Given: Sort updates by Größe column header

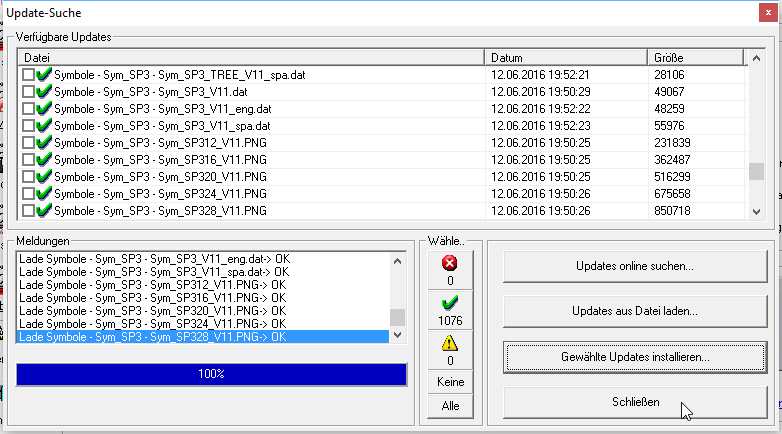Looking at the screenshot, I should (x=697, y=58).
